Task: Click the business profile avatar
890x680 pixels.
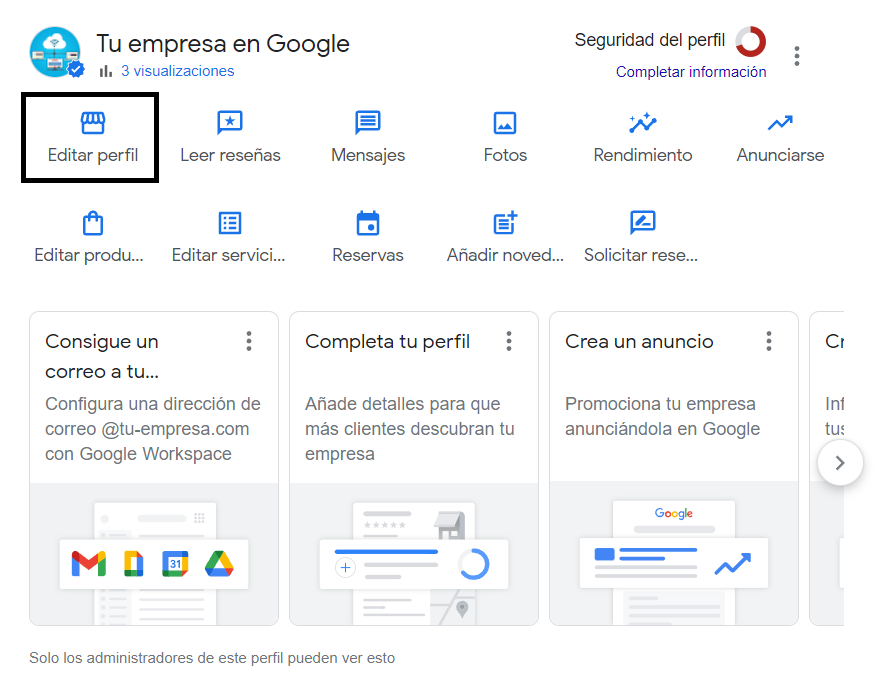Action: (54, 51)
